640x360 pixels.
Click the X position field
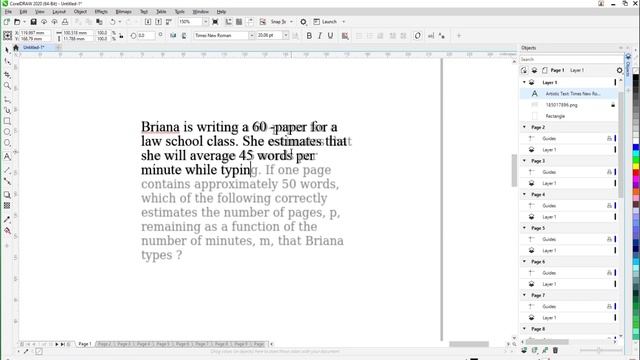[35, 33]
